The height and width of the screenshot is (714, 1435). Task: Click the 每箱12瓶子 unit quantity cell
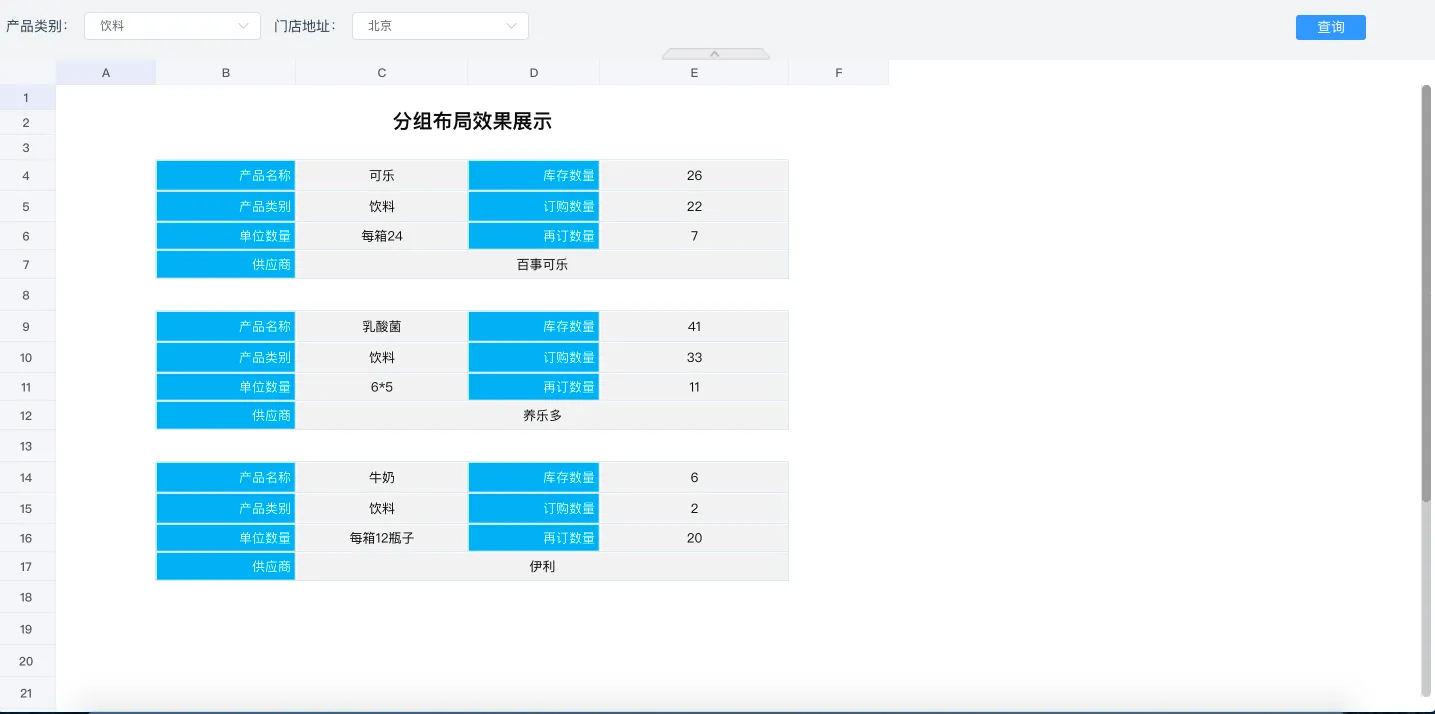(381, 538)
